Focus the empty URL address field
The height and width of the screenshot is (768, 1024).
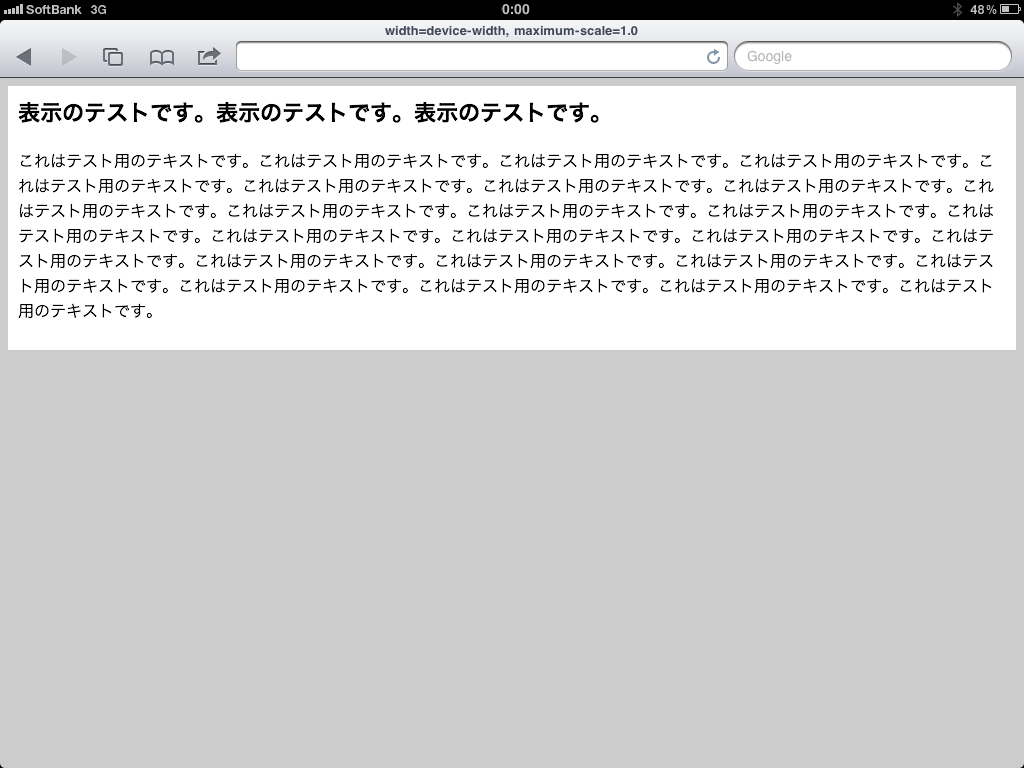[482, 56]
